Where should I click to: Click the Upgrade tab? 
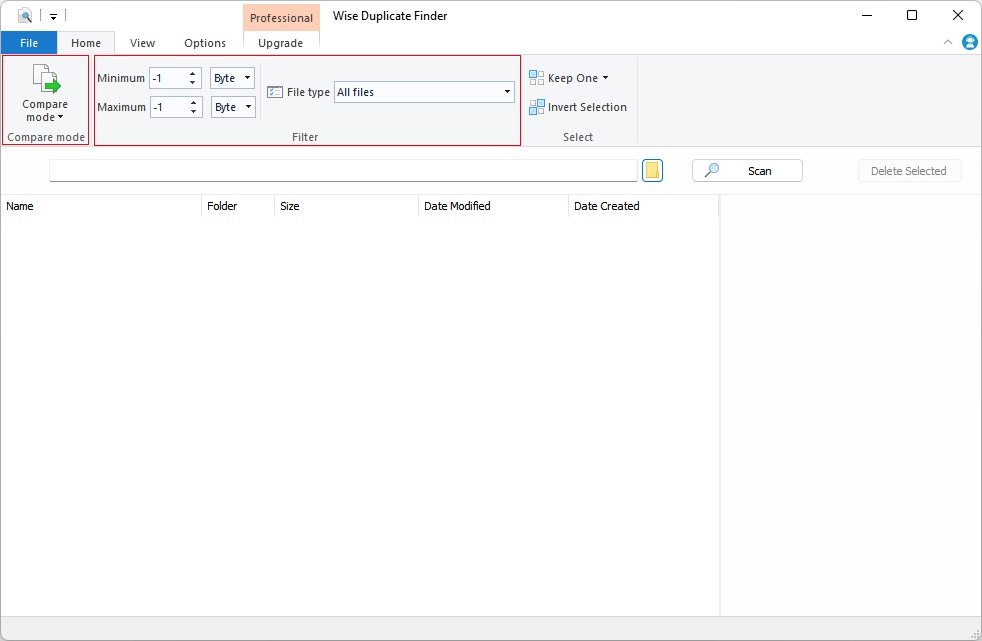pyautogui.click(x=281, y=43)
